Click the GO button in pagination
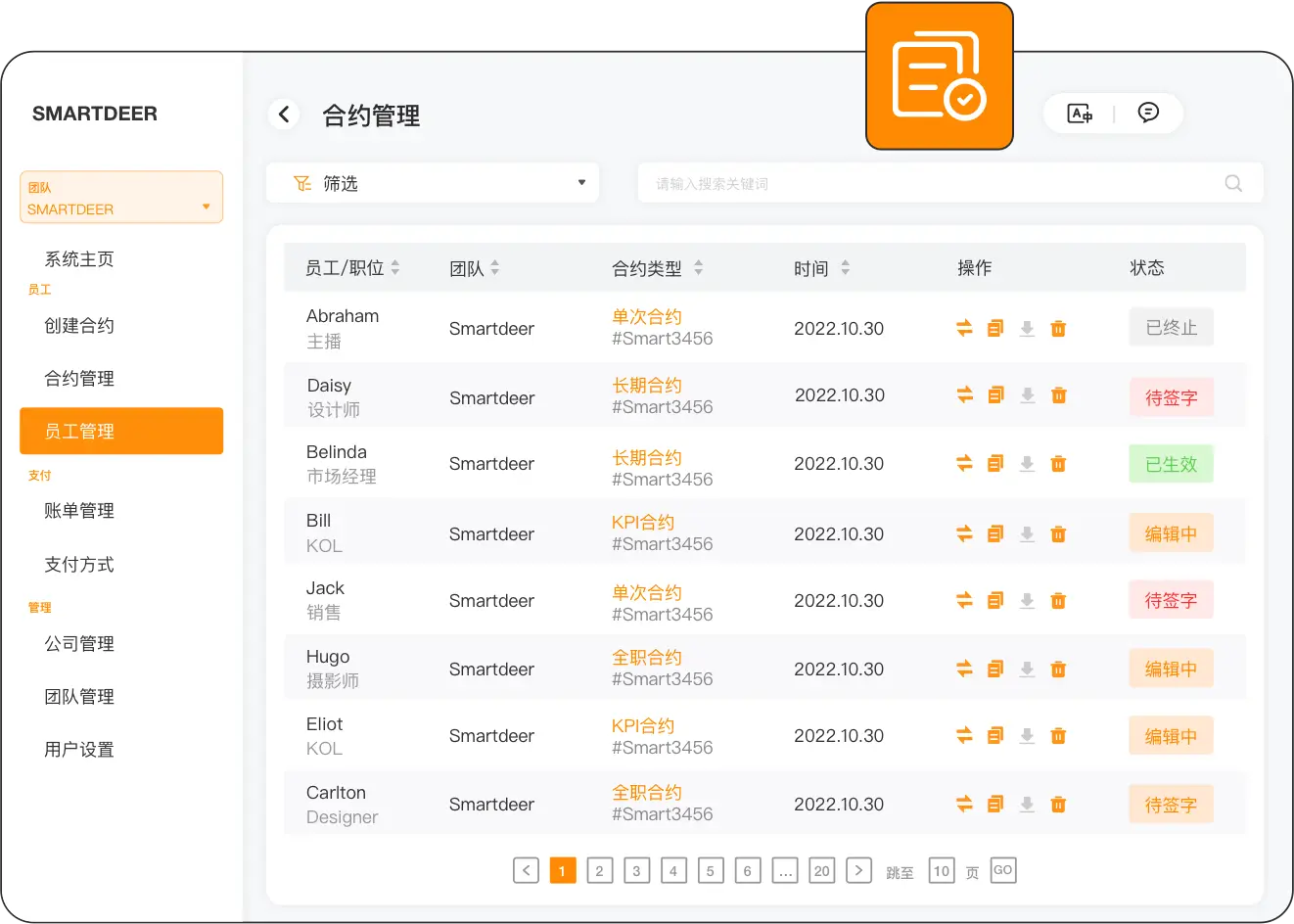Image resolution: width=1294 pixels, height=924 pixels. (1002, 870)
